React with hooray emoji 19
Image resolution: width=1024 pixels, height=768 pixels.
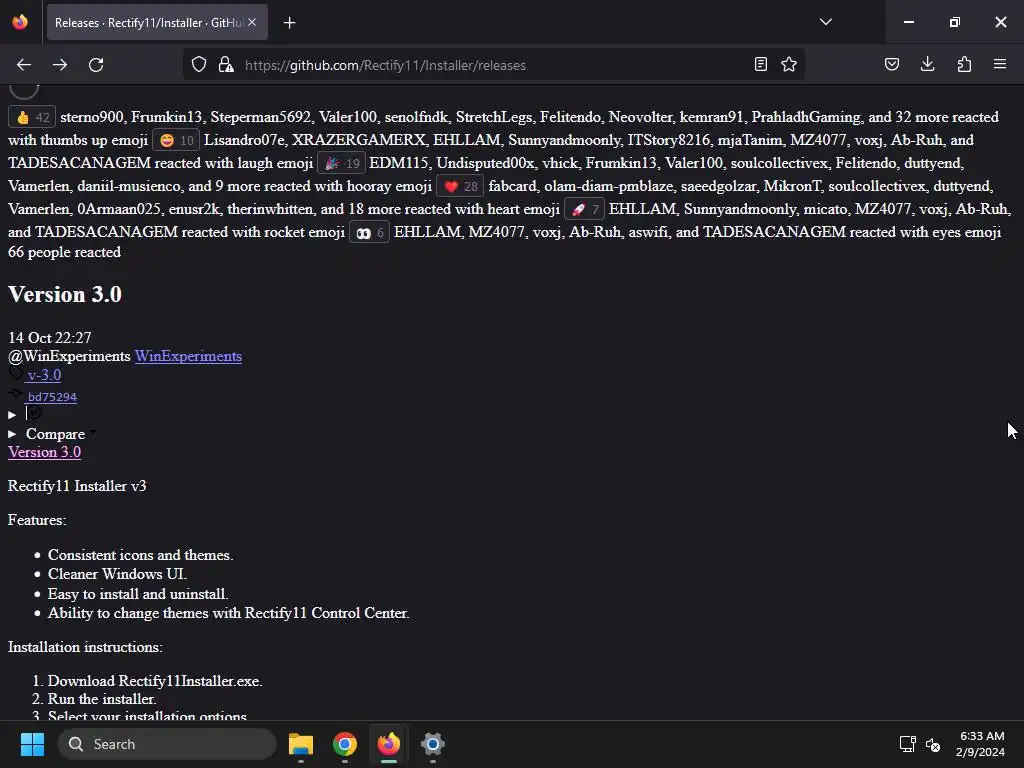[x=342, y=163]
